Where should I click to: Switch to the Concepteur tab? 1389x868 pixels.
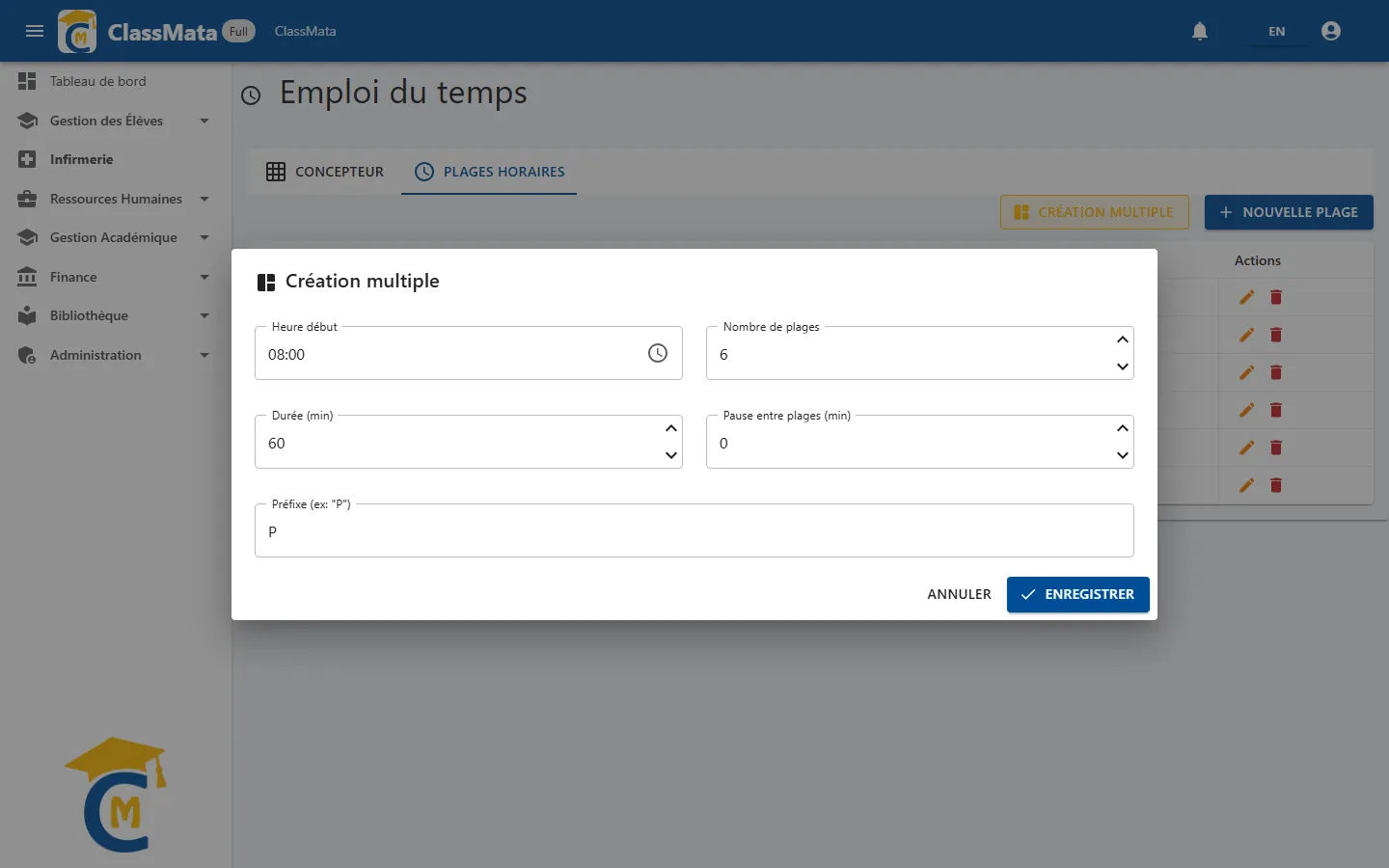(325, 172)
